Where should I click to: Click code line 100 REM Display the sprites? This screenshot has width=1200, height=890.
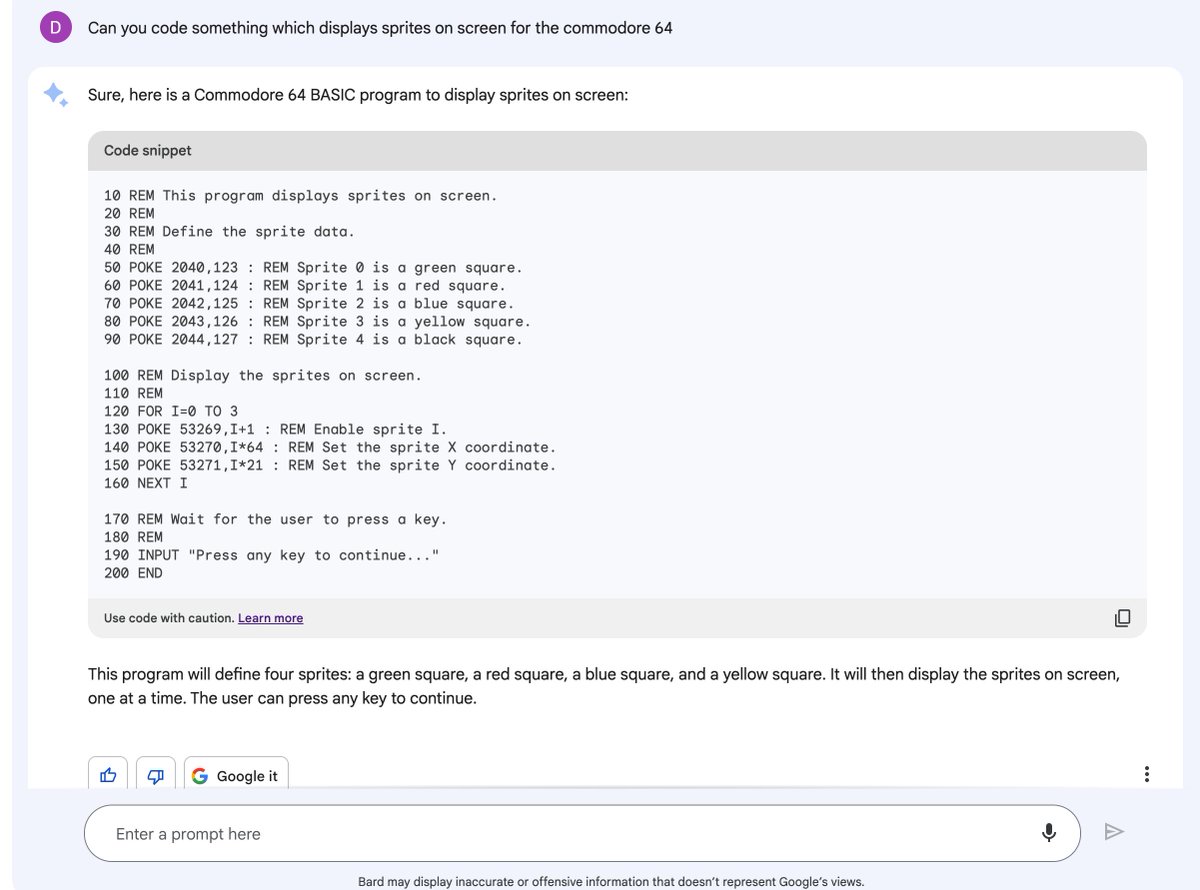(x=263, y=376)
